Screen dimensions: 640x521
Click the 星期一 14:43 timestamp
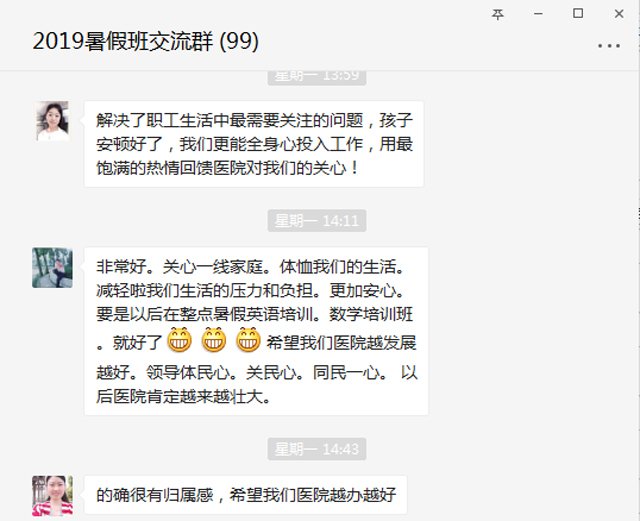coord(317,449)
